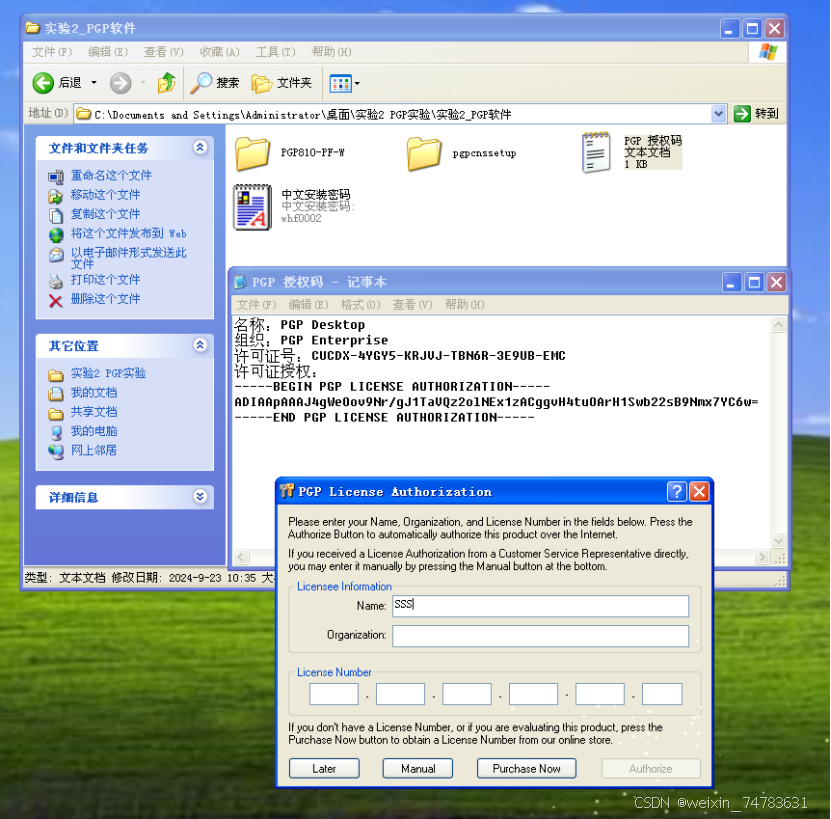Open Explorer 收藏(A) menu
The image size is (831, 819).
219,52
